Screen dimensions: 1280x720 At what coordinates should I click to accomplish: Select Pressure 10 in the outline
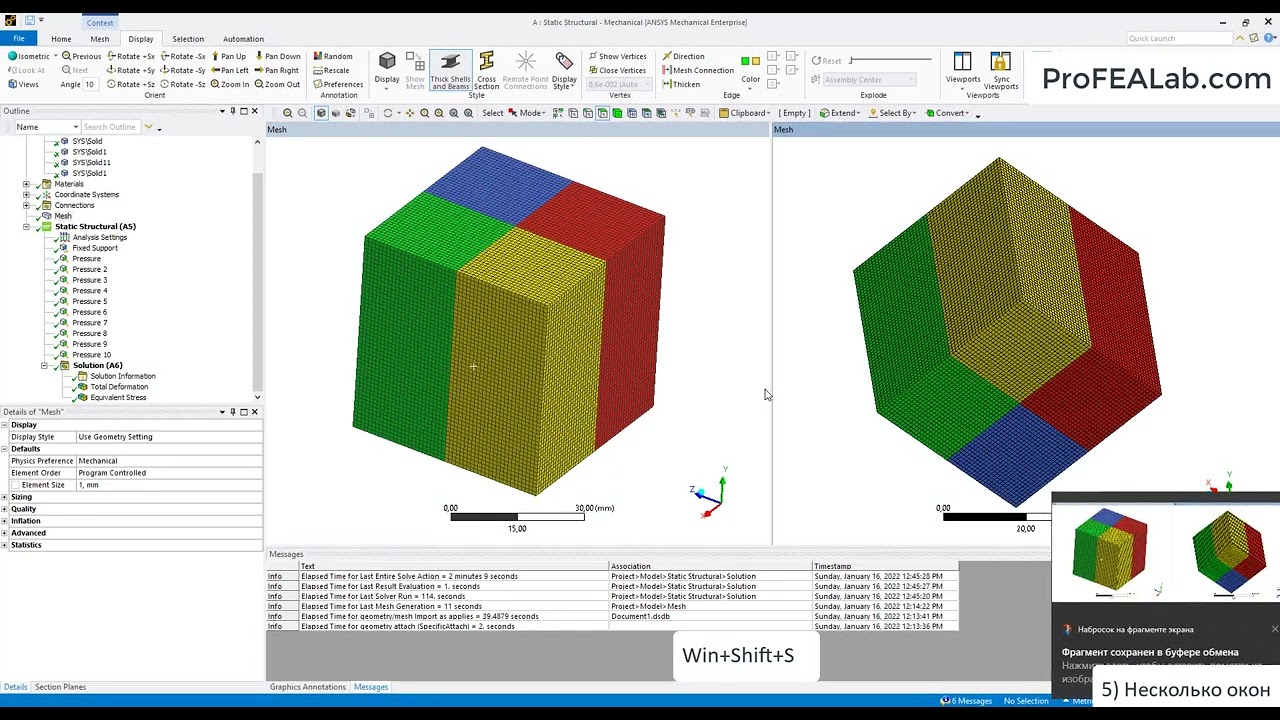92,355
